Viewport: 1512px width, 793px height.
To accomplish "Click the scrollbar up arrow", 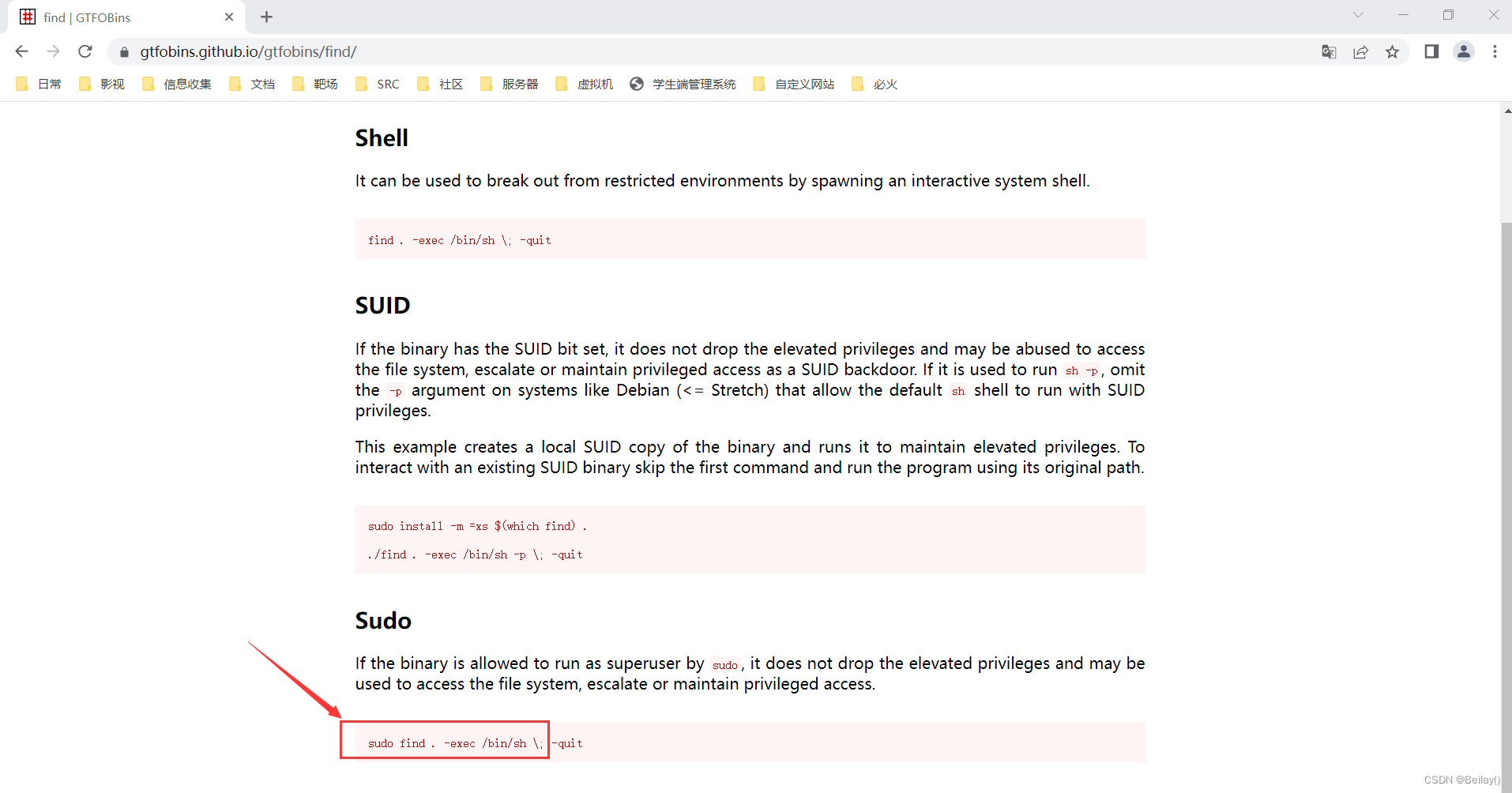I will point(1506,111).
